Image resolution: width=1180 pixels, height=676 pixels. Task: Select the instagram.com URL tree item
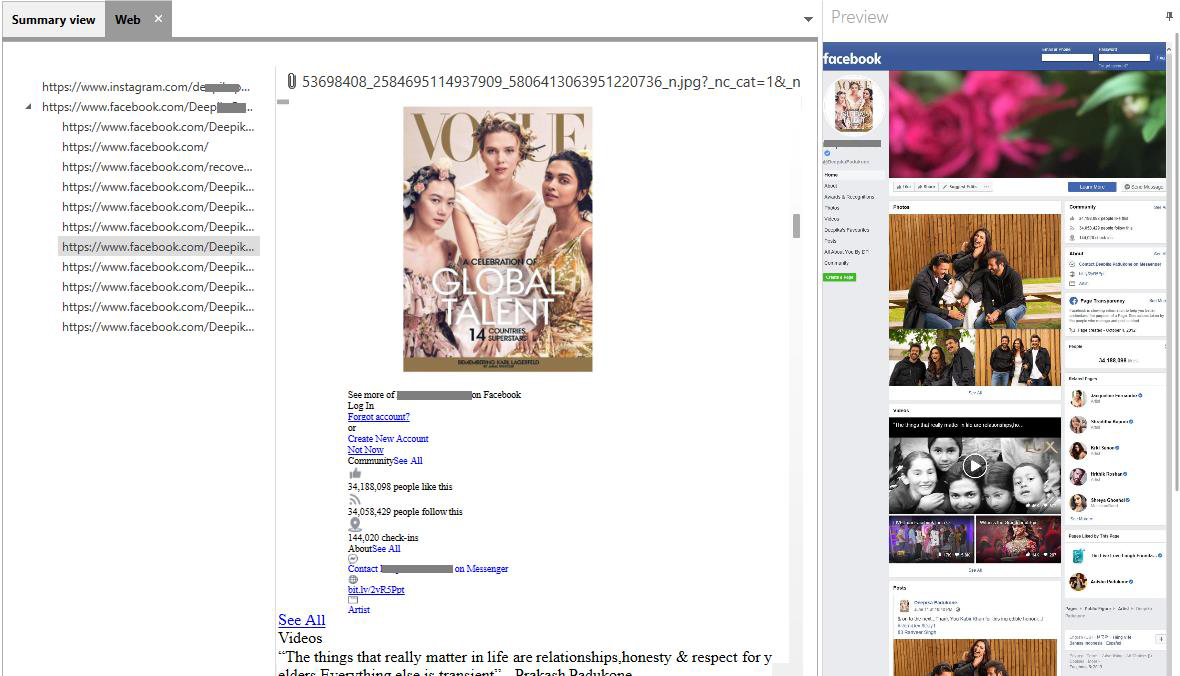tap(146, 87)
